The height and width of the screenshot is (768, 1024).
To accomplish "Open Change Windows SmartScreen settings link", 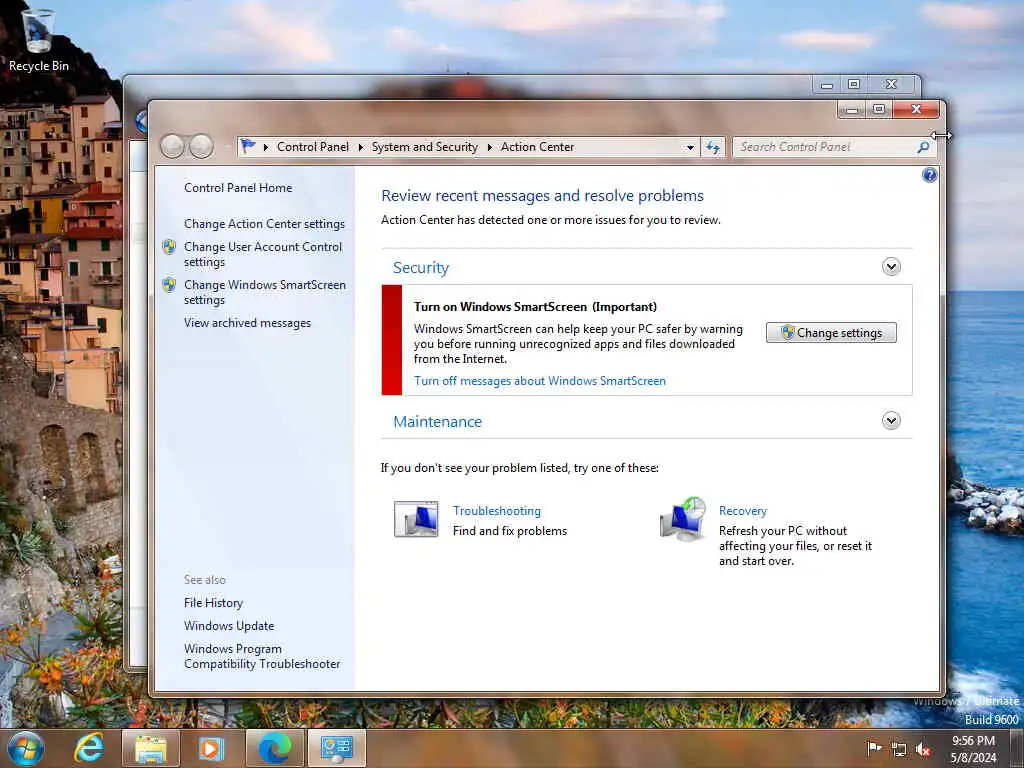I will click(x=264, y=292).
